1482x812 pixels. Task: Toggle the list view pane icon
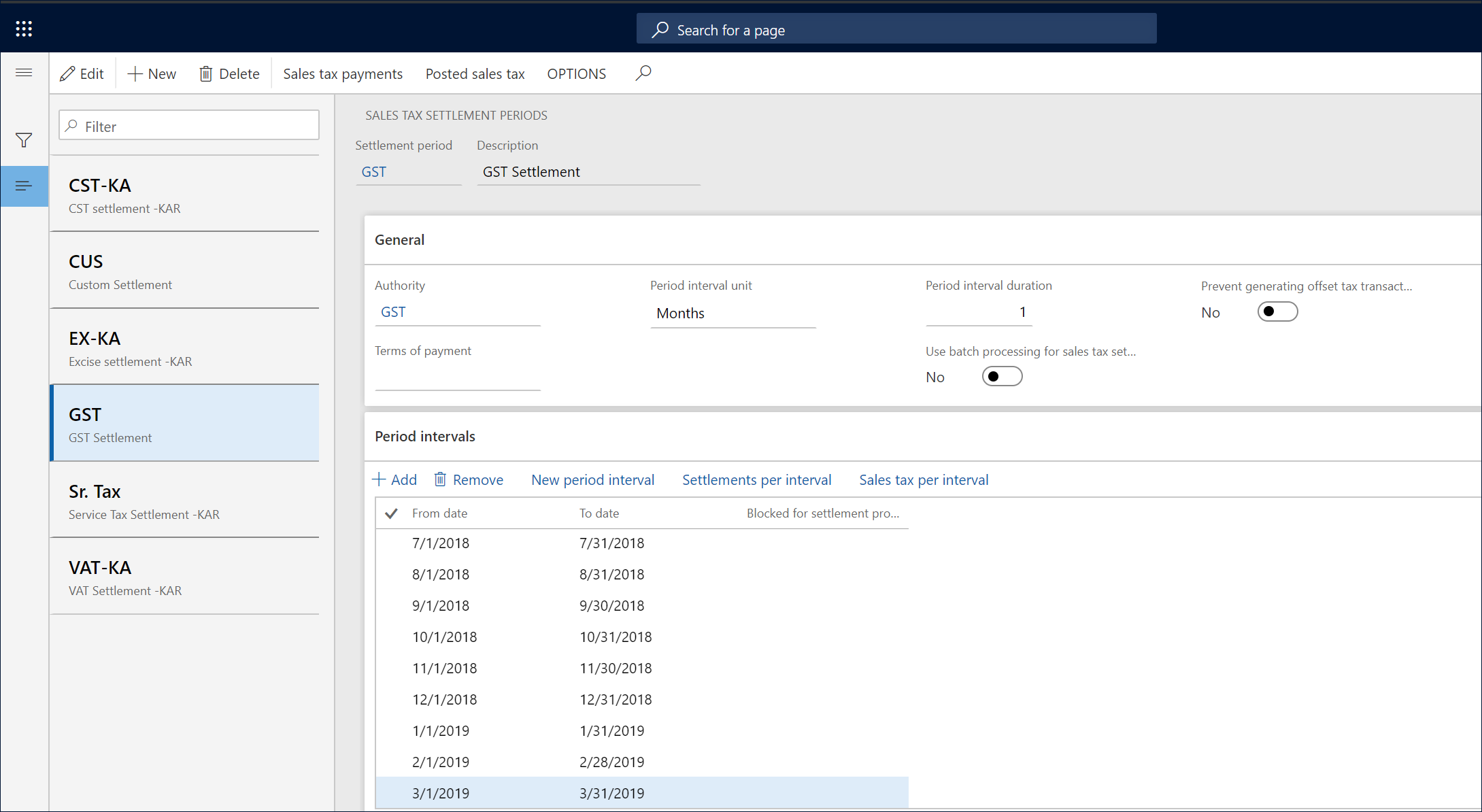tap(24, 186)
